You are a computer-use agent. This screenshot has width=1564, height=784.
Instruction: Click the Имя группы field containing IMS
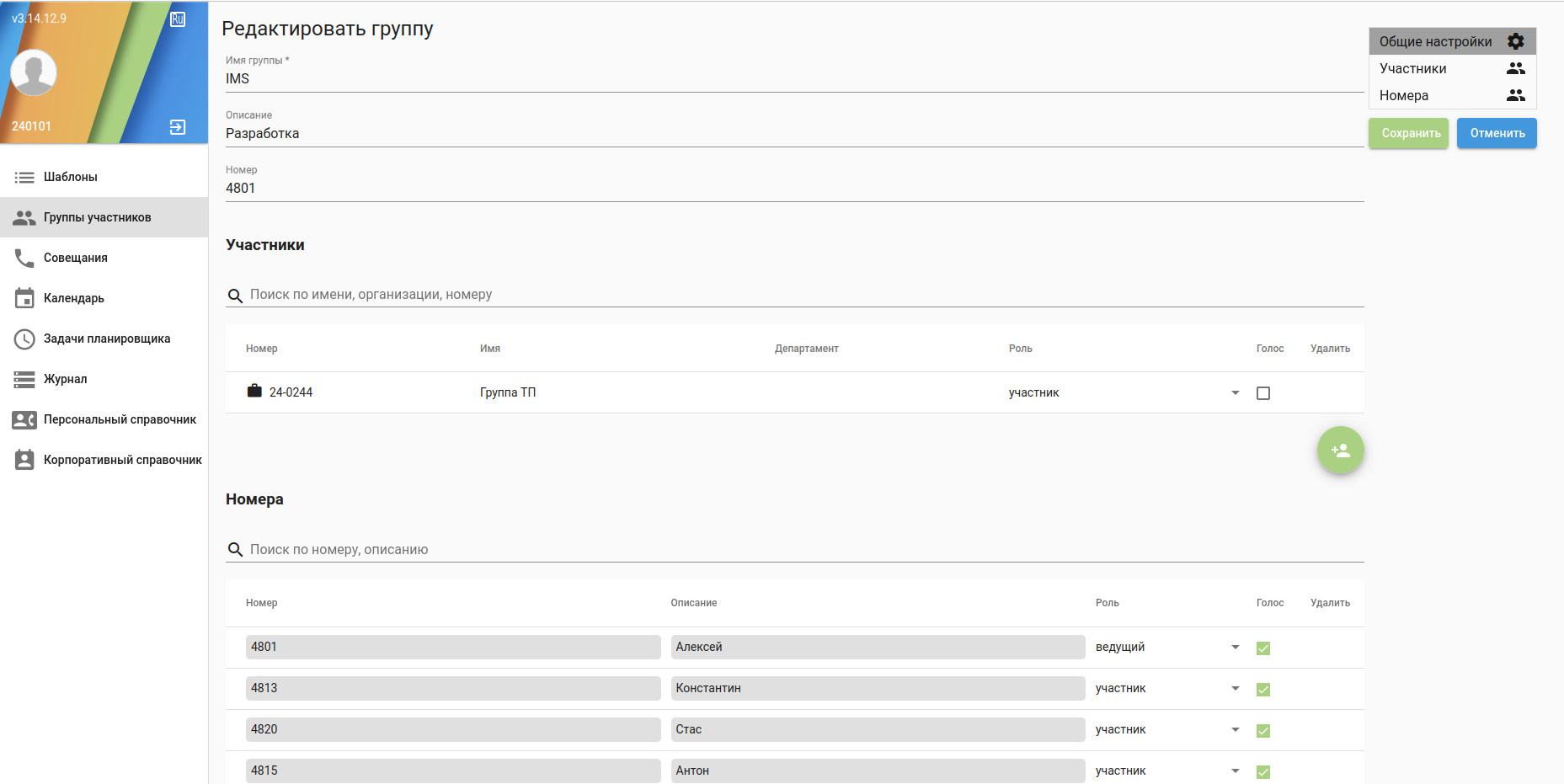click(792, 79)
